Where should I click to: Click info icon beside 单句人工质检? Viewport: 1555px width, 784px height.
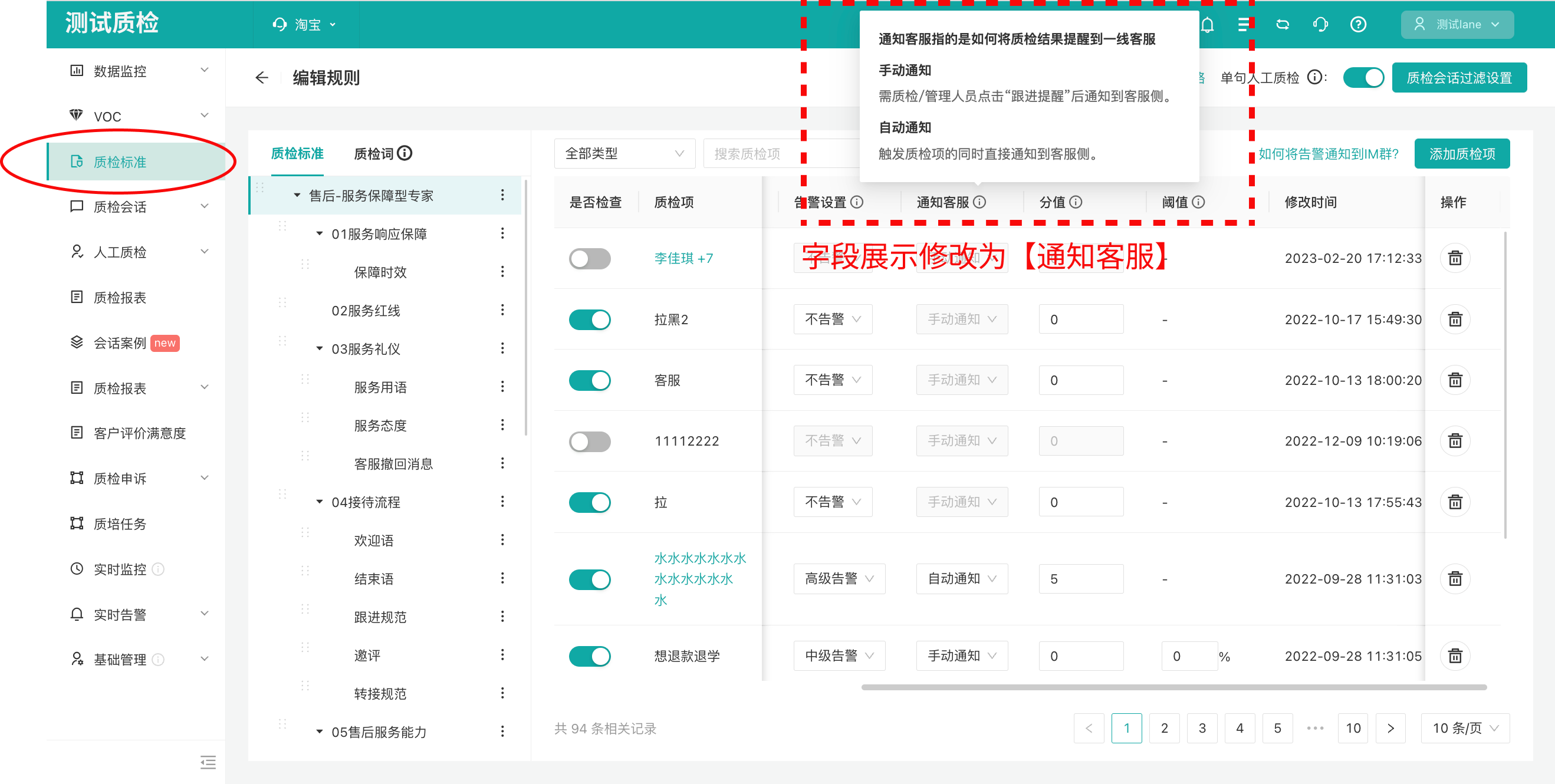[1314, 77]
